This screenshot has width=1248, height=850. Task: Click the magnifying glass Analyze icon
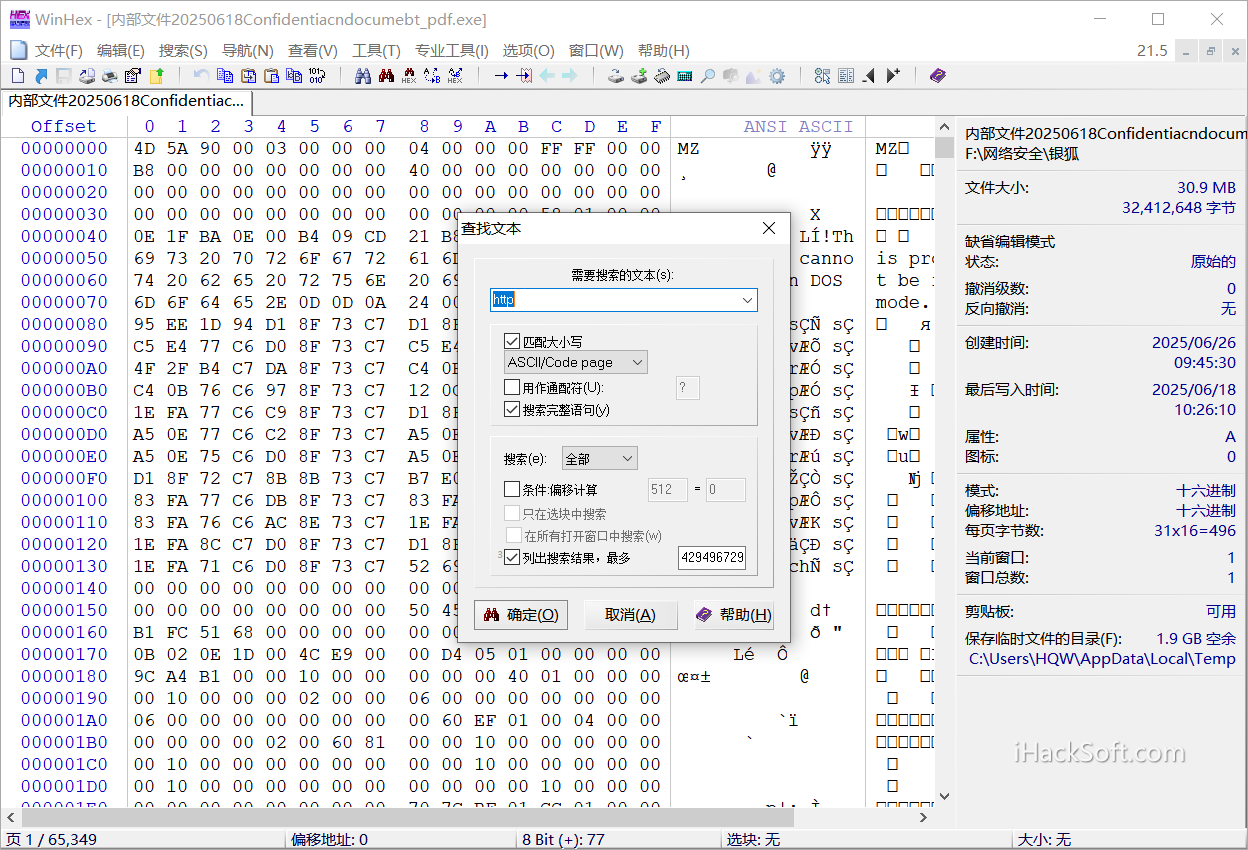pyautogui.click(x=707, y=76)
